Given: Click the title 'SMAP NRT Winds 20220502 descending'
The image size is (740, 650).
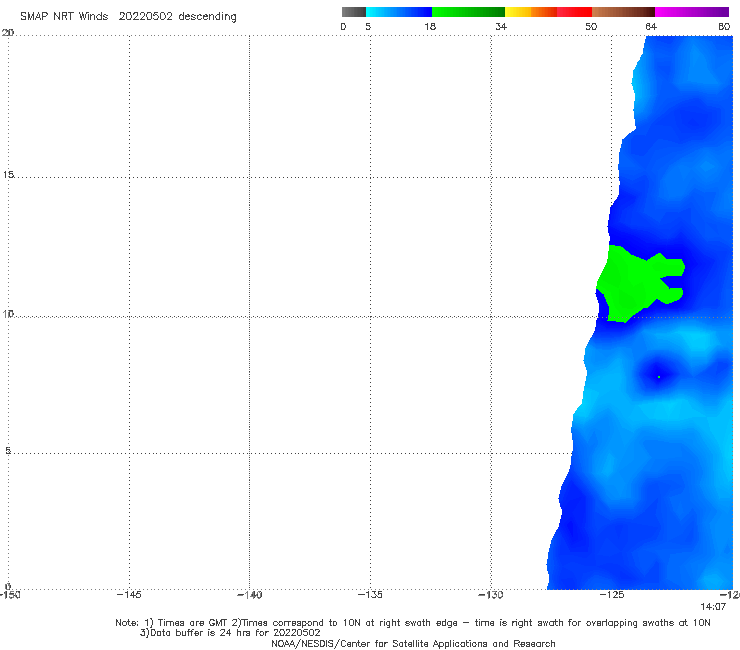Looking at the screenshot, I should (x=128, y=17).
